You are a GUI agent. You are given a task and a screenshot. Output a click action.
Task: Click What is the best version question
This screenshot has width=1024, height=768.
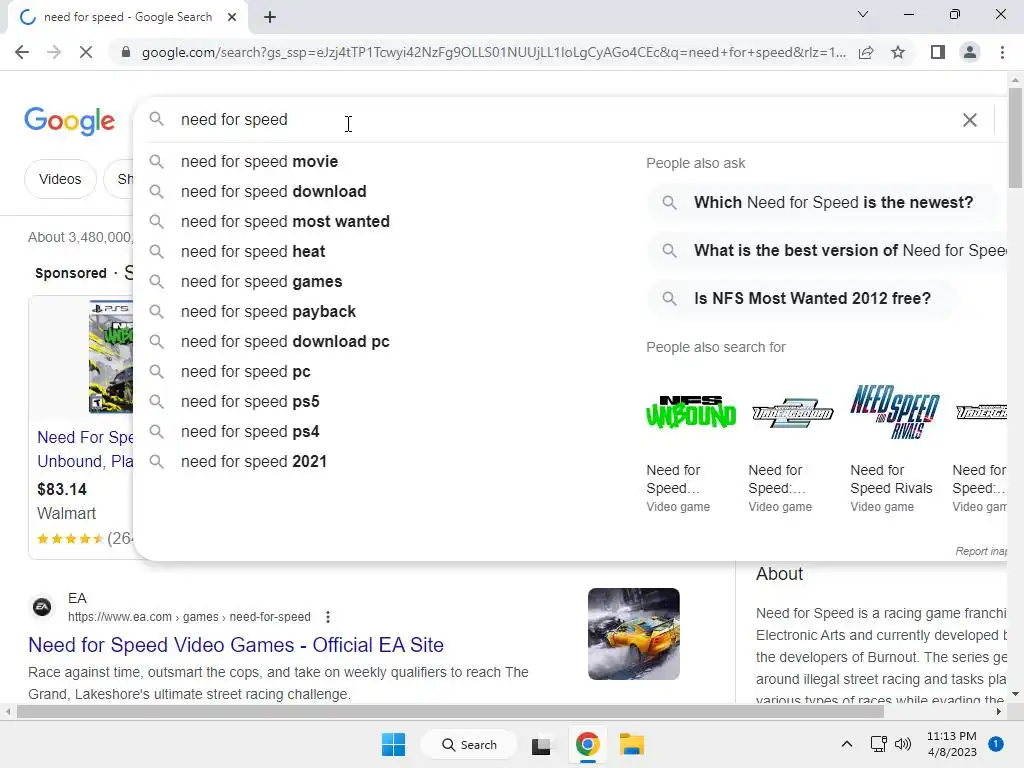coord(827,251)
